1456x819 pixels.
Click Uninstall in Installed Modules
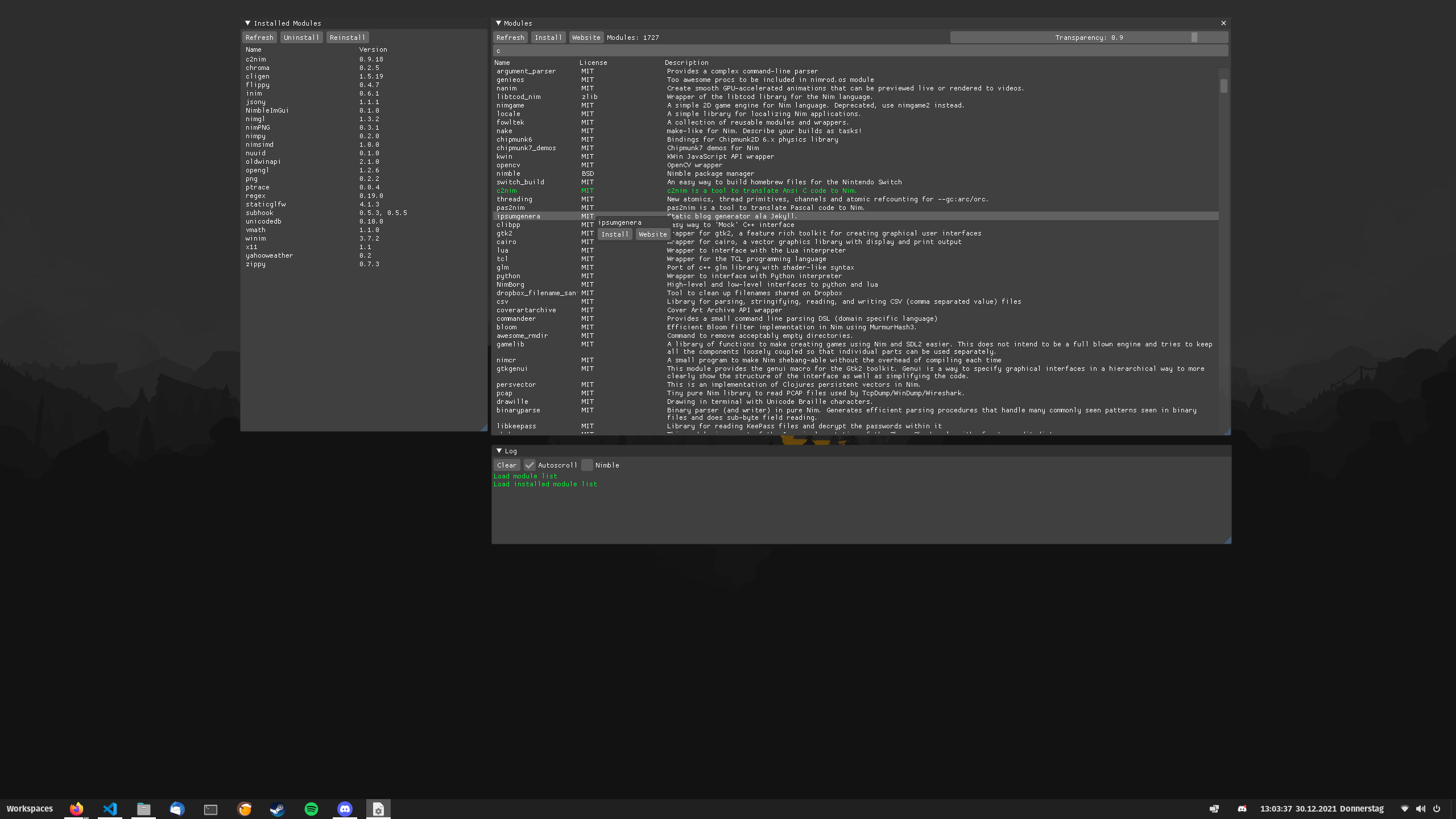point(301,38)
